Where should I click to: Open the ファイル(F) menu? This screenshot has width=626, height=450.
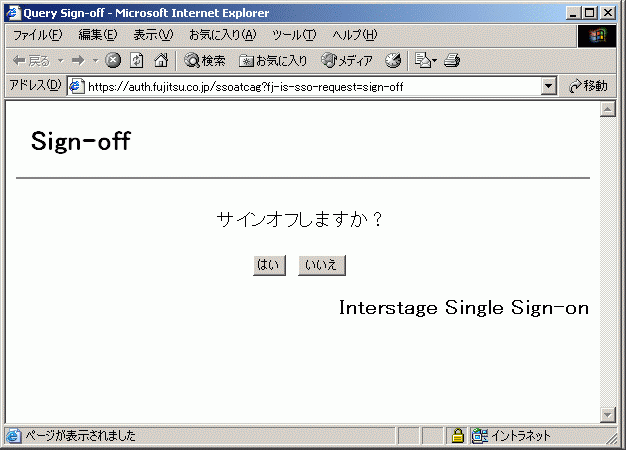[x=38, y=35]
